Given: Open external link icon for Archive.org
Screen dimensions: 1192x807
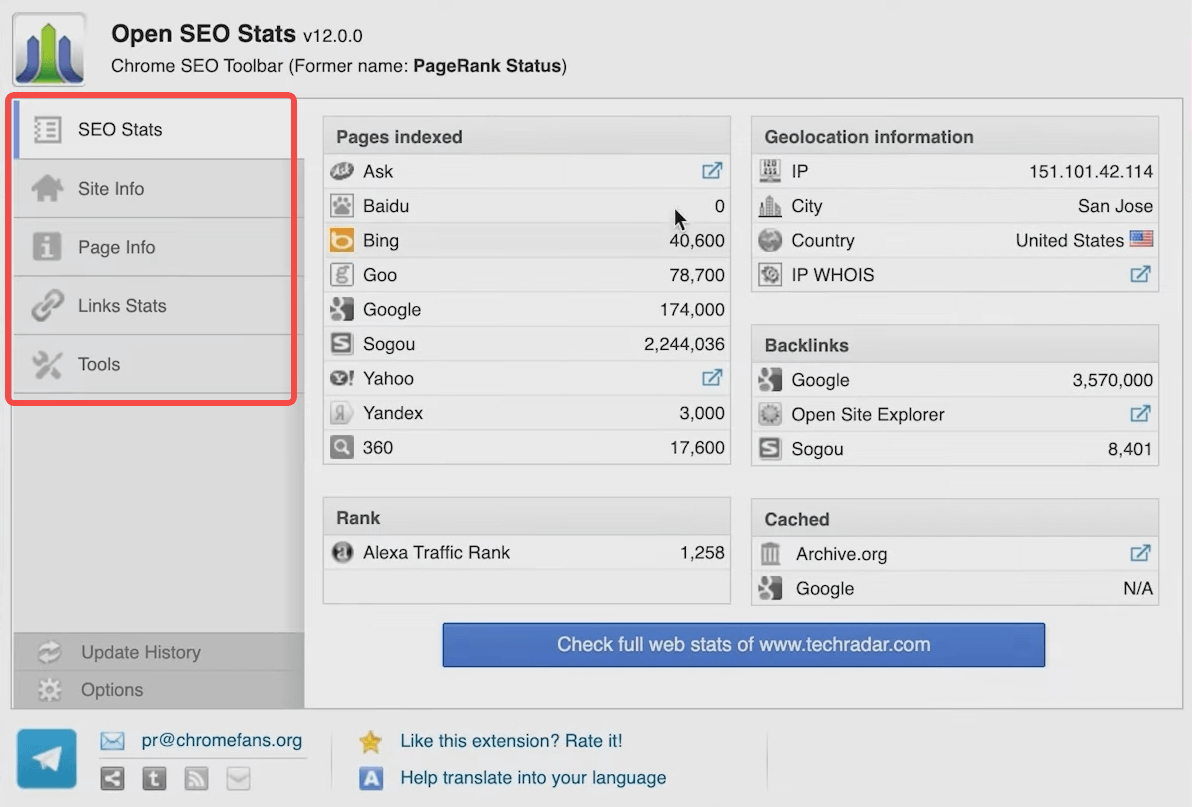Looking at the screenshot, I should tap(1140, 553).
